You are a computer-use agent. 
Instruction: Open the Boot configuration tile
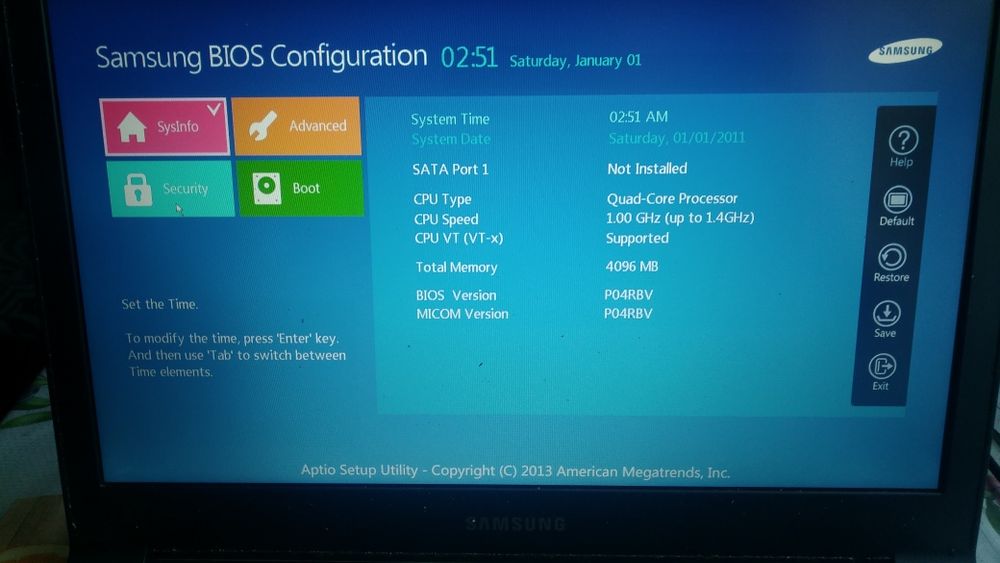tap(300, 187)
